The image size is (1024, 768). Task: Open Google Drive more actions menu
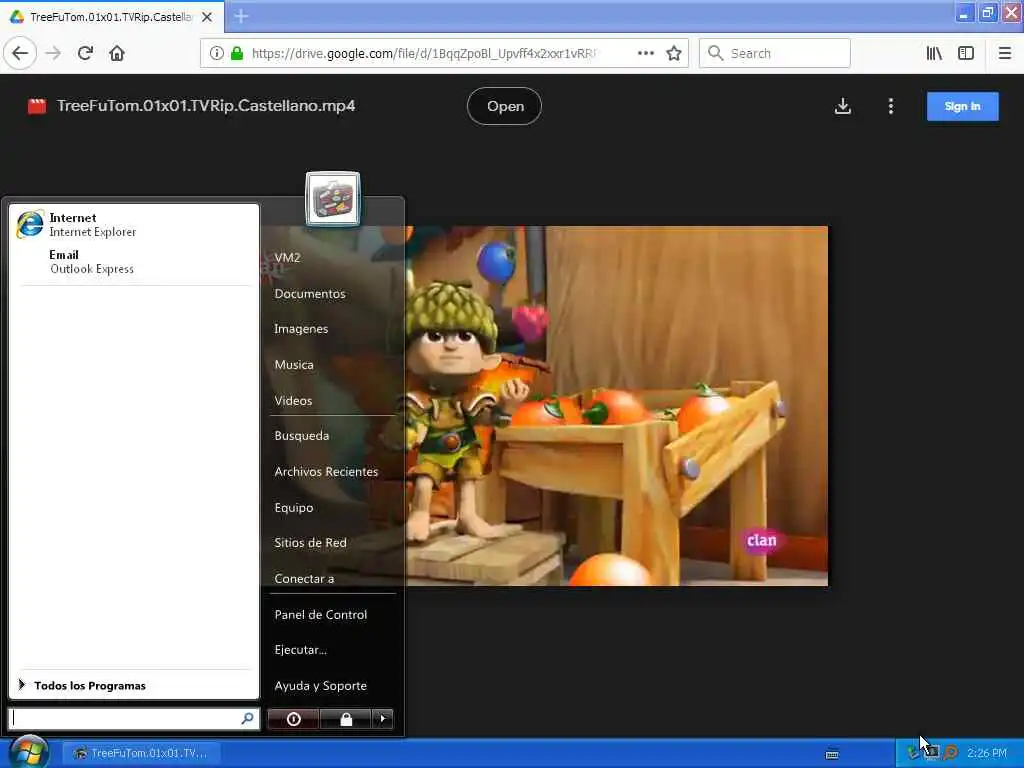(891, 106)
